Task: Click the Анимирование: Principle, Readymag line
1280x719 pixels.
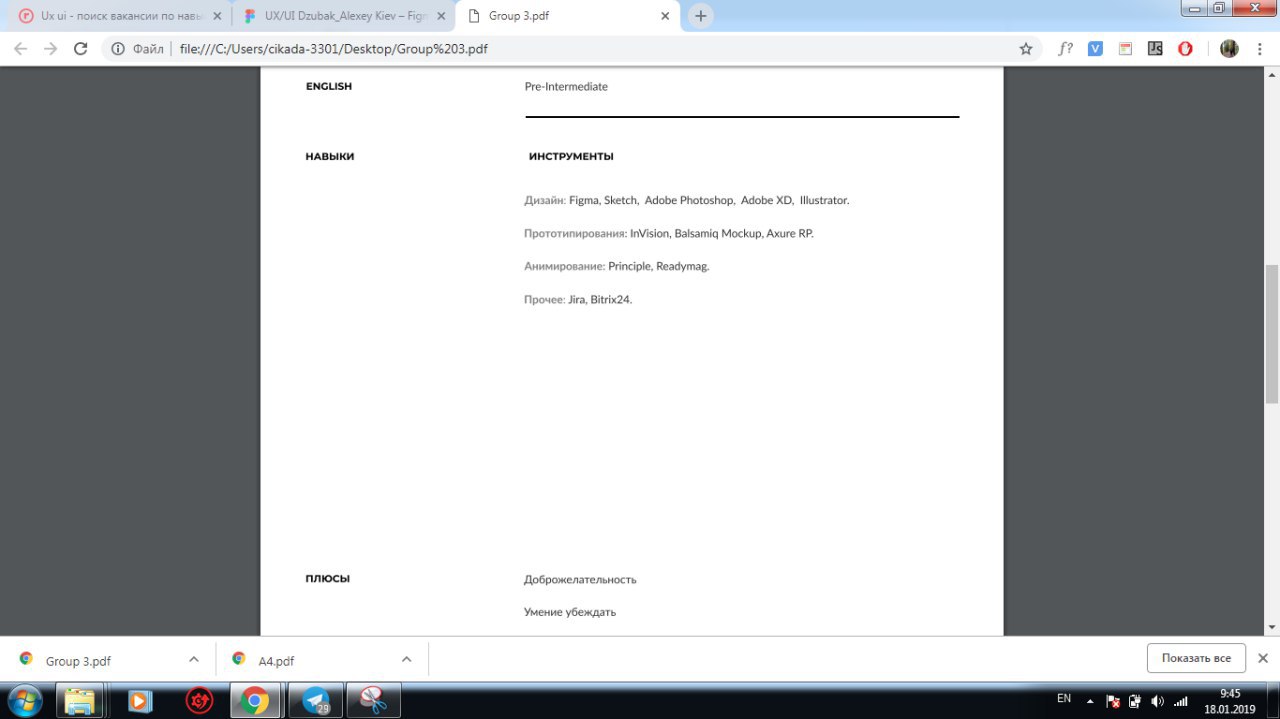Action: [x=617, y=267]
